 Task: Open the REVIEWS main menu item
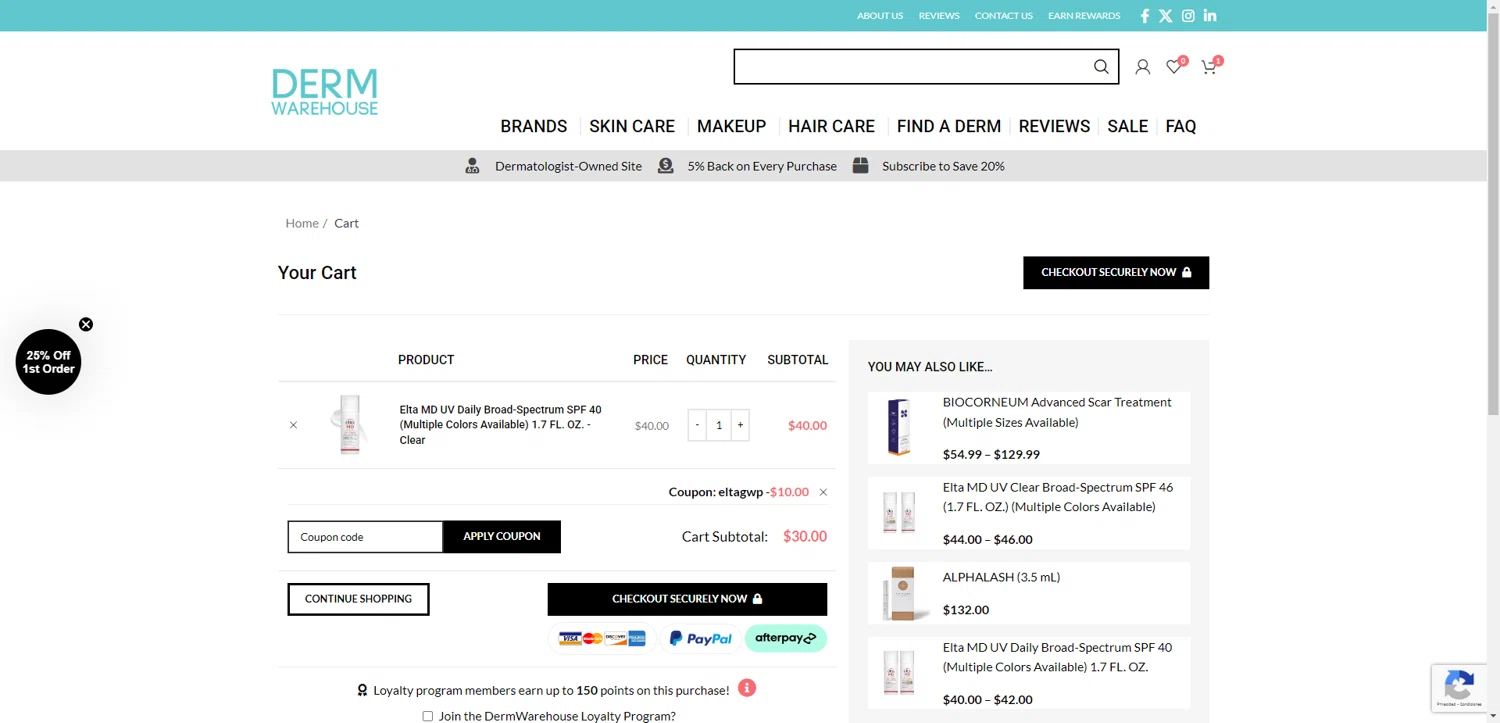click(1054, 126)
